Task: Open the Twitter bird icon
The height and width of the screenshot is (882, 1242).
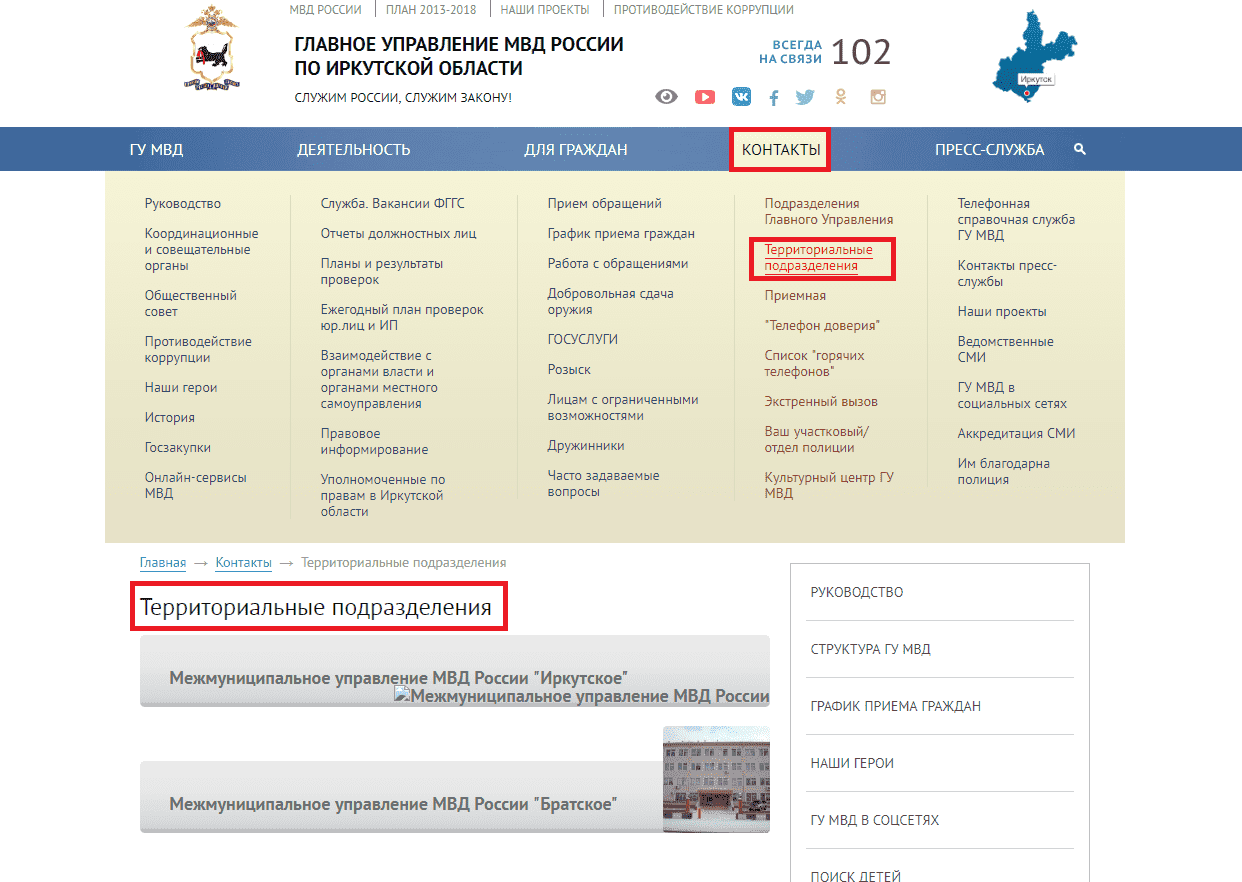Action: 805,97
